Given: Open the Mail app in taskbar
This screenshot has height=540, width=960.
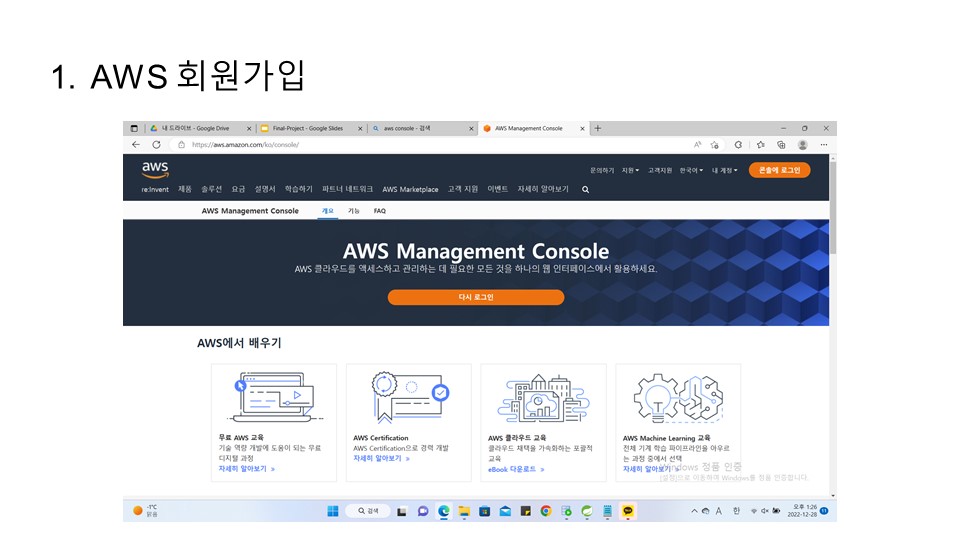Looking at the screenshot, I should click(x=505, y=511).
